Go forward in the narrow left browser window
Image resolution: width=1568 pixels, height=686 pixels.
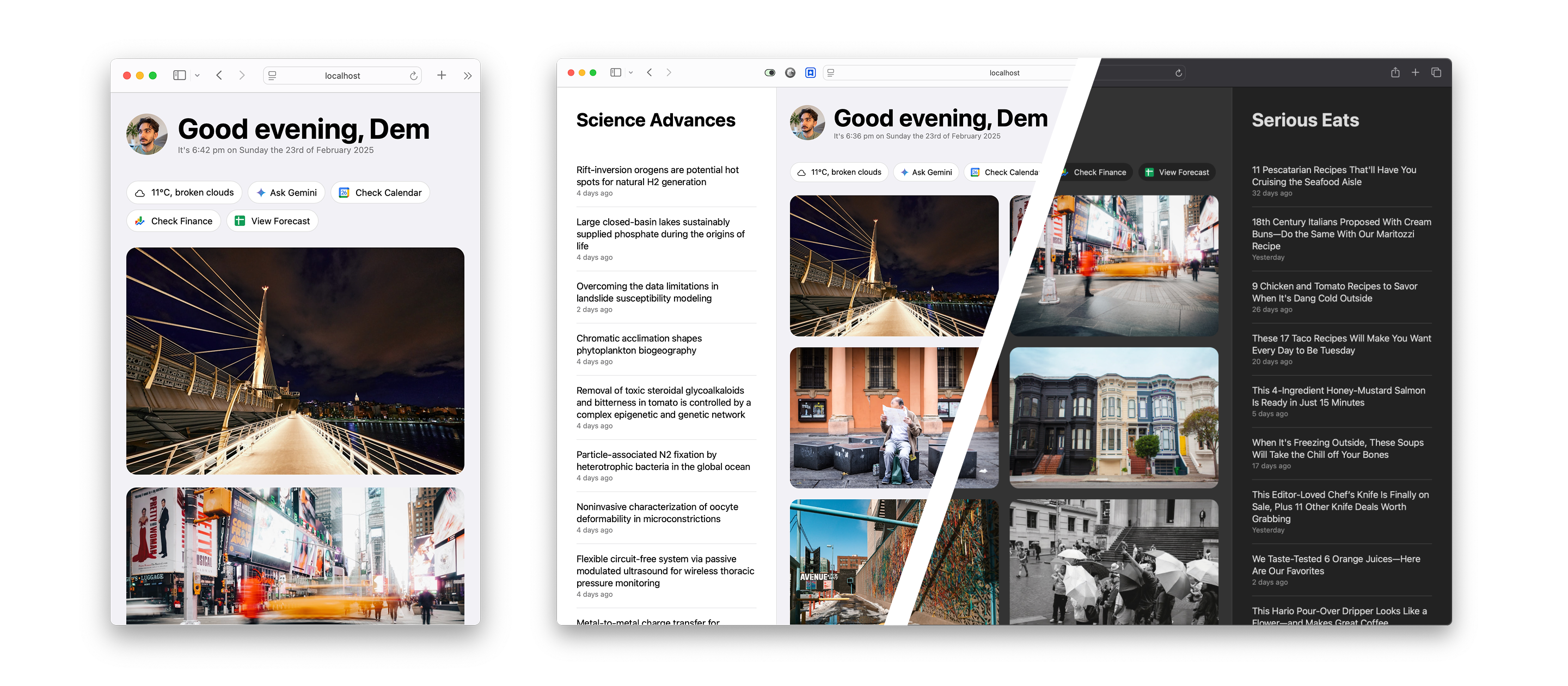tap(242, 76)
